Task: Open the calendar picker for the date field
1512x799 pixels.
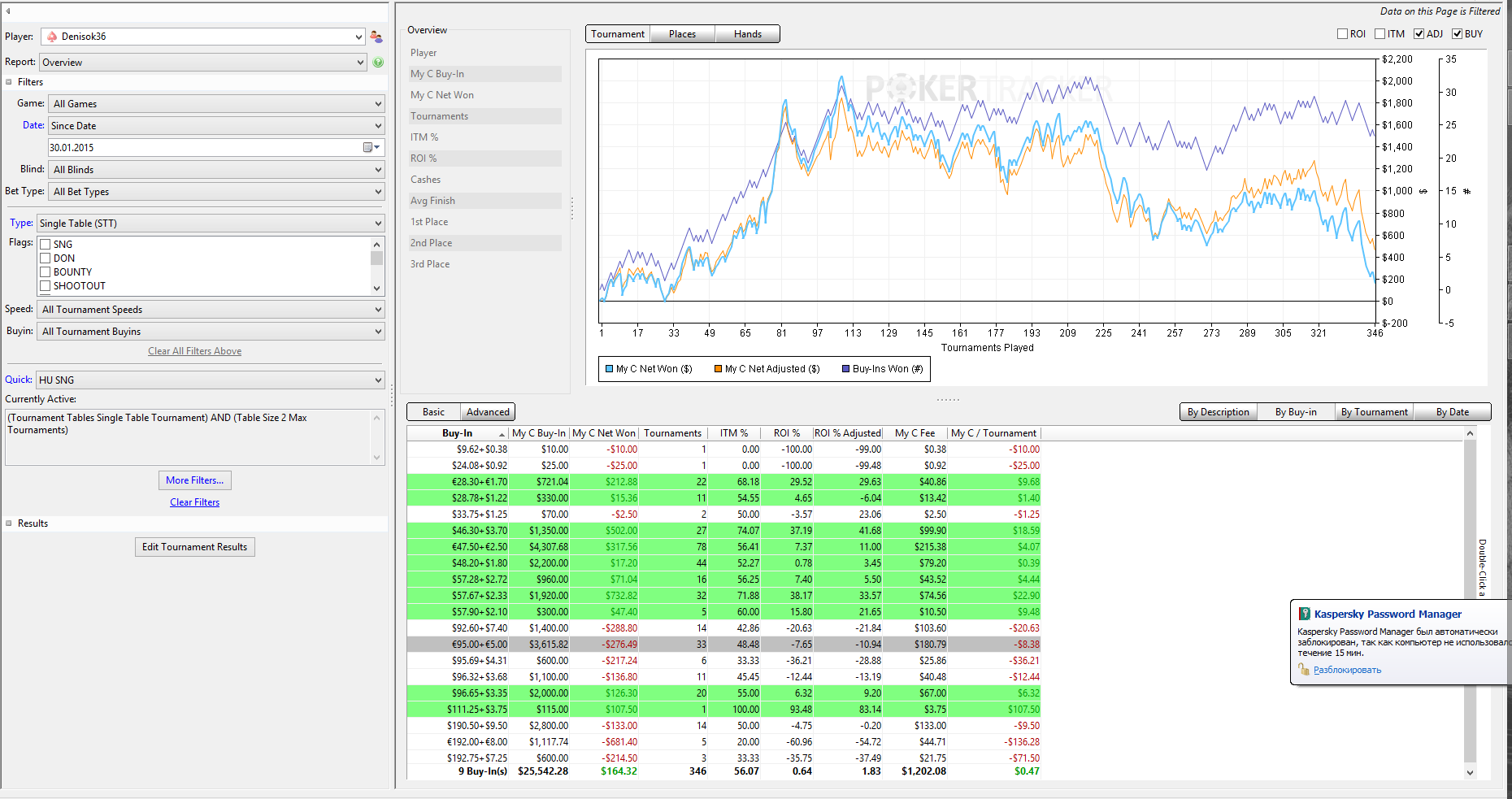Action: tap(371, 147)
